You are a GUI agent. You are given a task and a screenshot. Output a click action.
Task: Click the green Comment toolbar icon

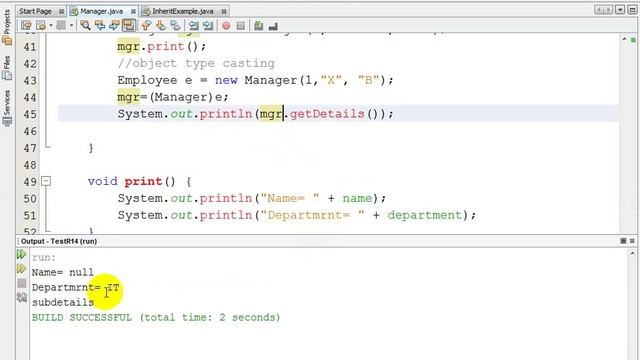[258, 26]
